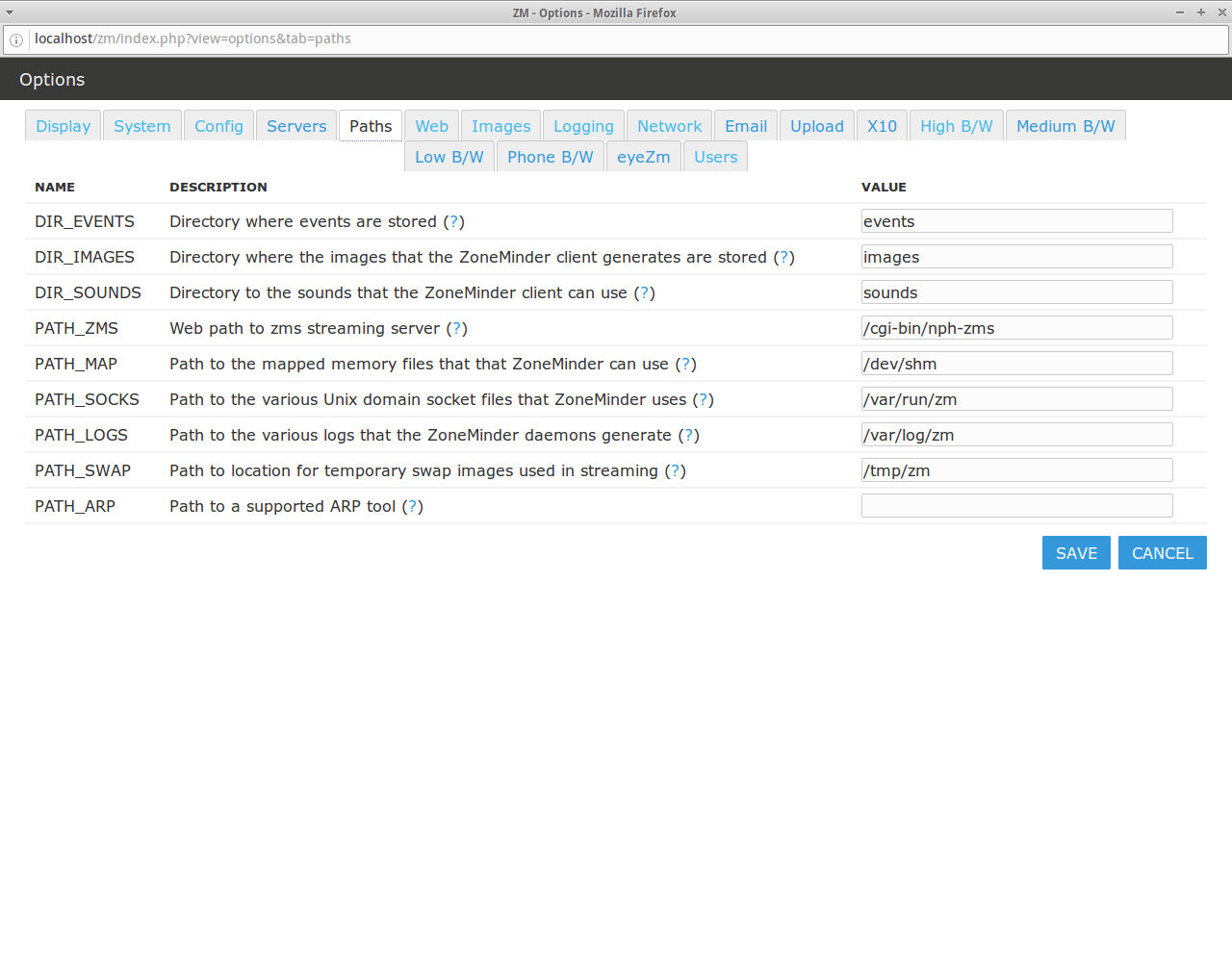Click the DIR_EVENTS name cell
Screen dimensions: 1232x962
tap(85, 221)
